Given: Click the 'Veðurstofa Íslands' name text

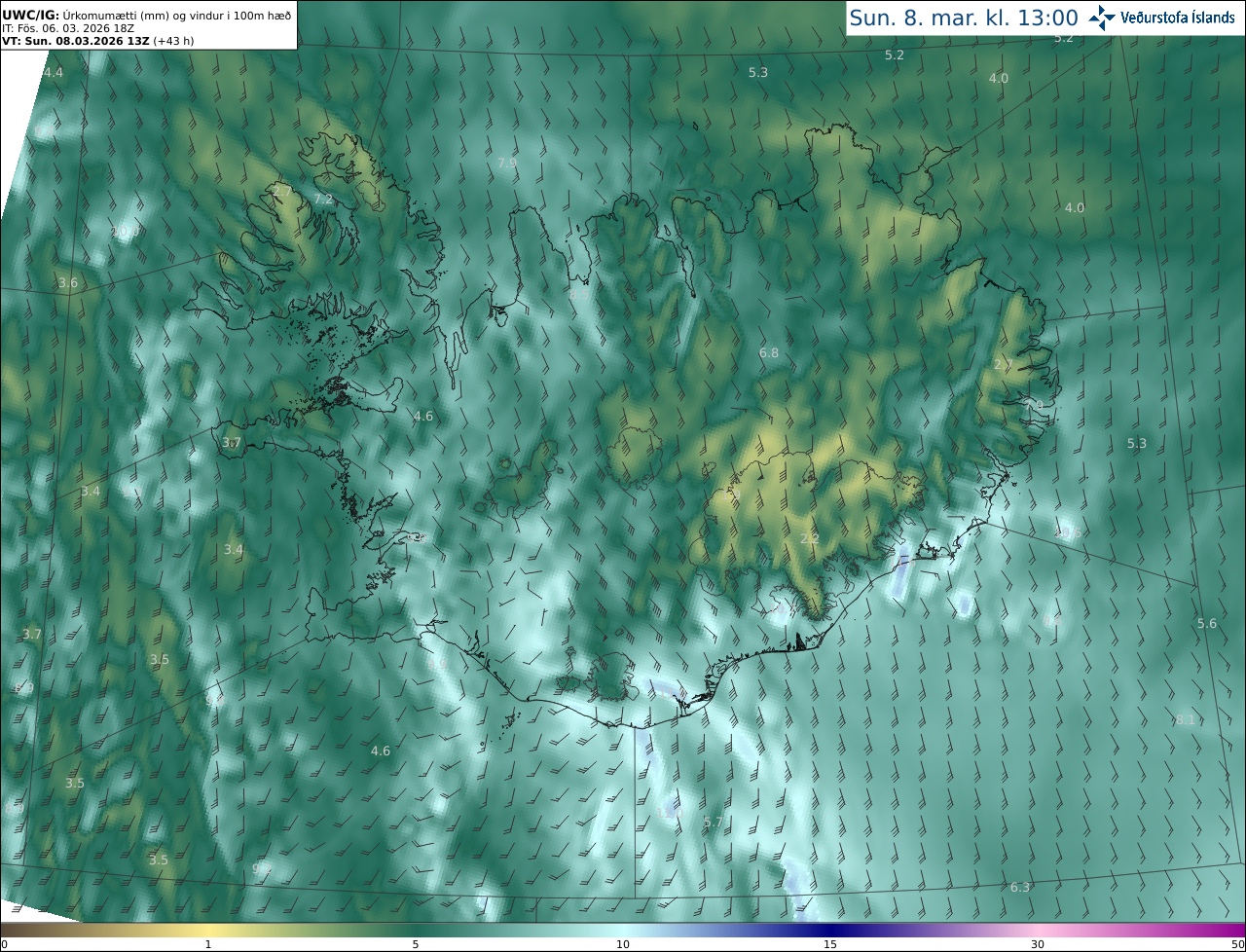Looking at the screenshot, I should (1178, 18).
